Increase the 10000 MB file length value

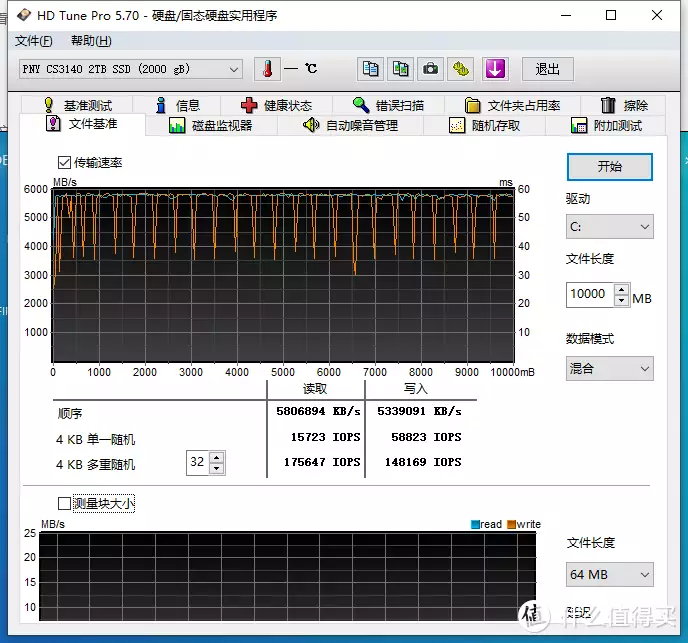pos(621,290)
